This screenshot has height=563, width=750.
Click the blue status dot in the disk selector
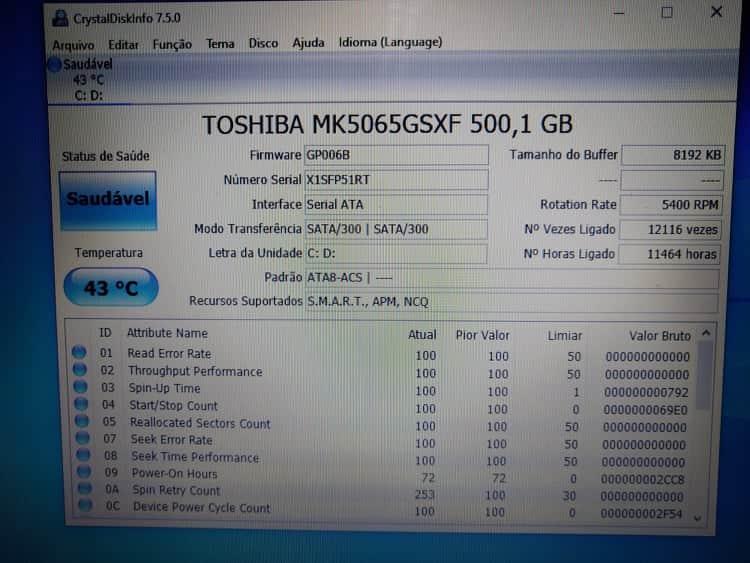click(x=54, y=64)
